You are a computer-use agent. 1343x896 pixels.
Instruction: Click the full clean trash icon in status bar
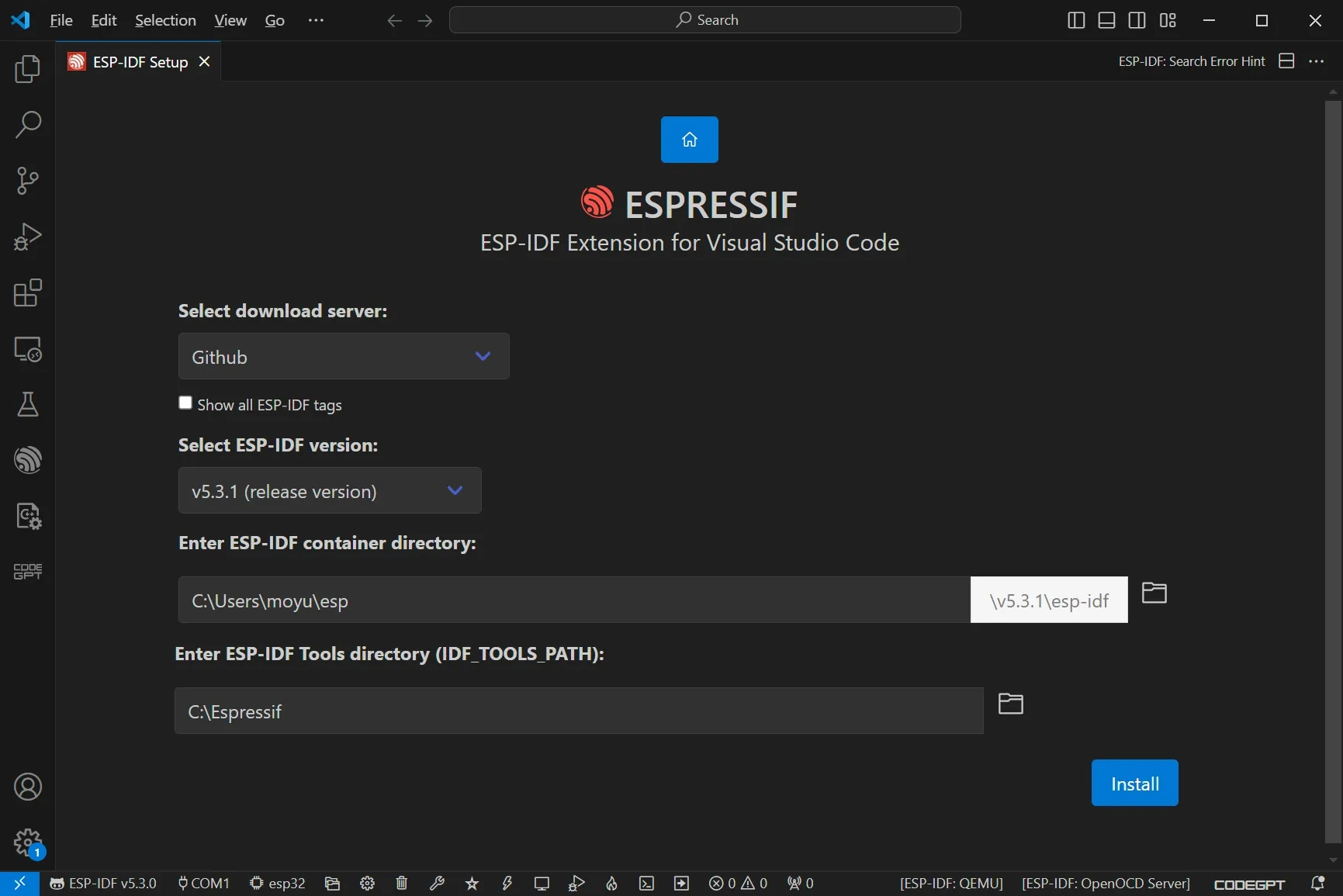coord(401,883)
